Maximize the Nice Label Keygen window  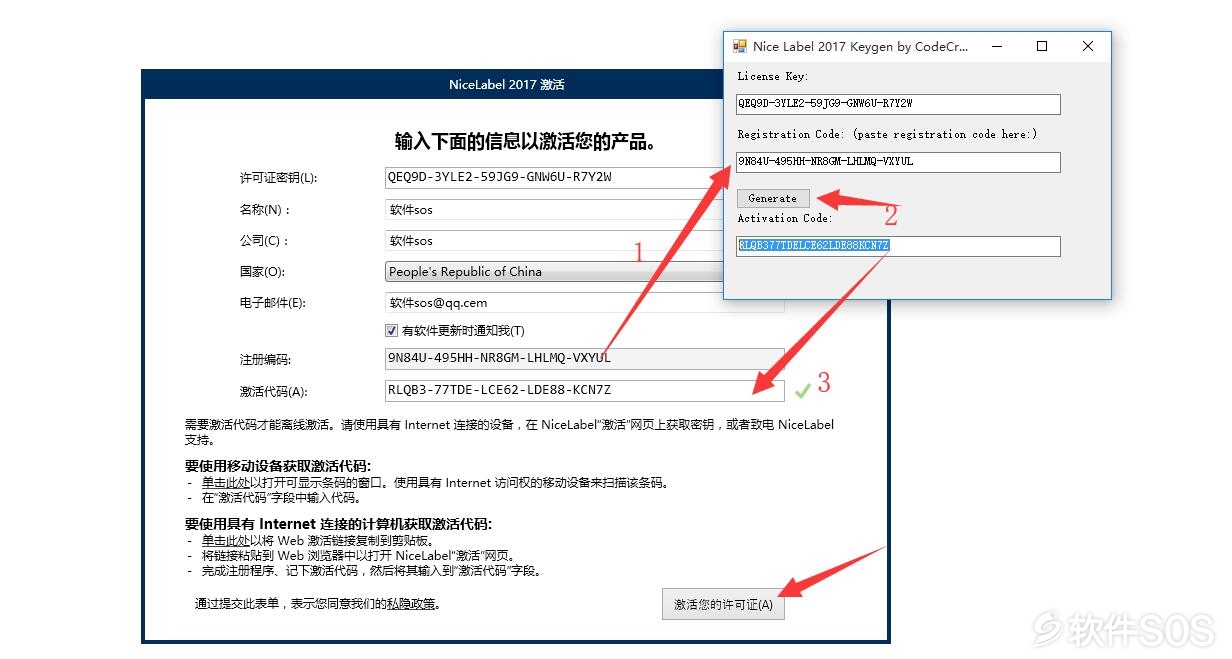(x=1042, y=46)
